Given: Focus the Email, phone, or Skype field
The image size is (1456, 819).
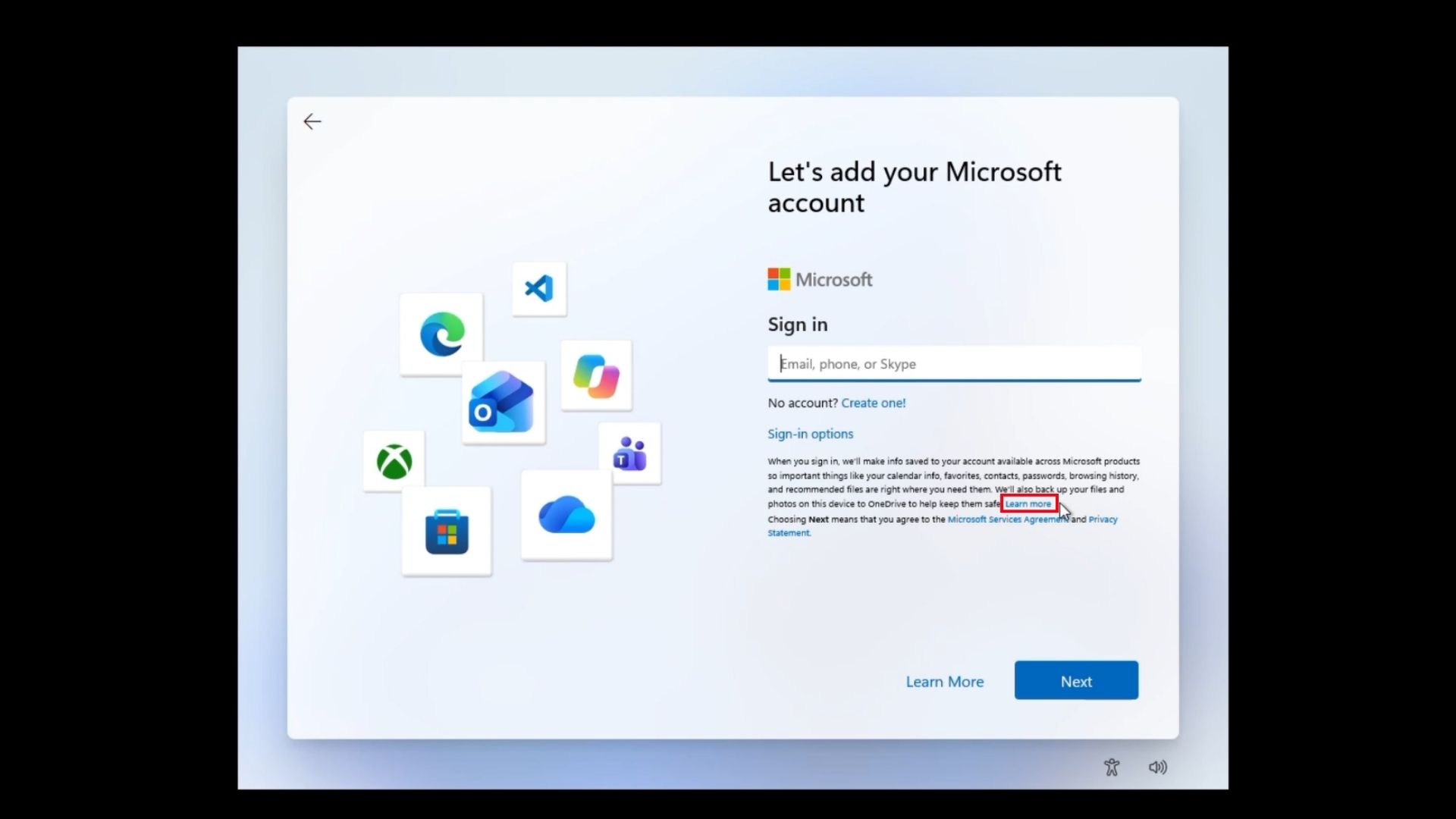Looking at the screenshot, I should (x=954, y=364).
